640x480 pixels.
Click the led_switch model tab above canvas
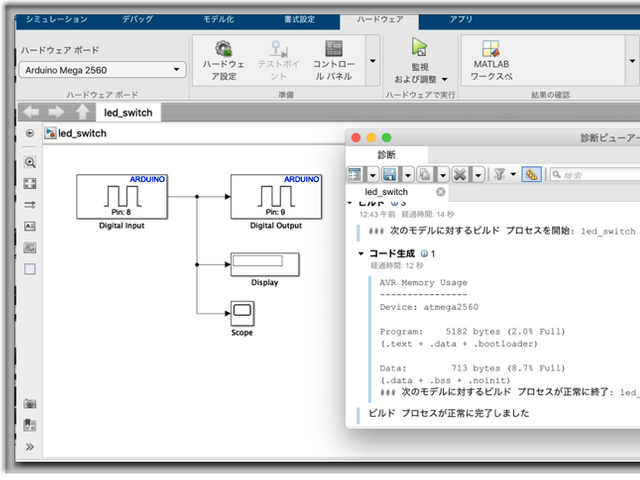click(x=128, y=113)
